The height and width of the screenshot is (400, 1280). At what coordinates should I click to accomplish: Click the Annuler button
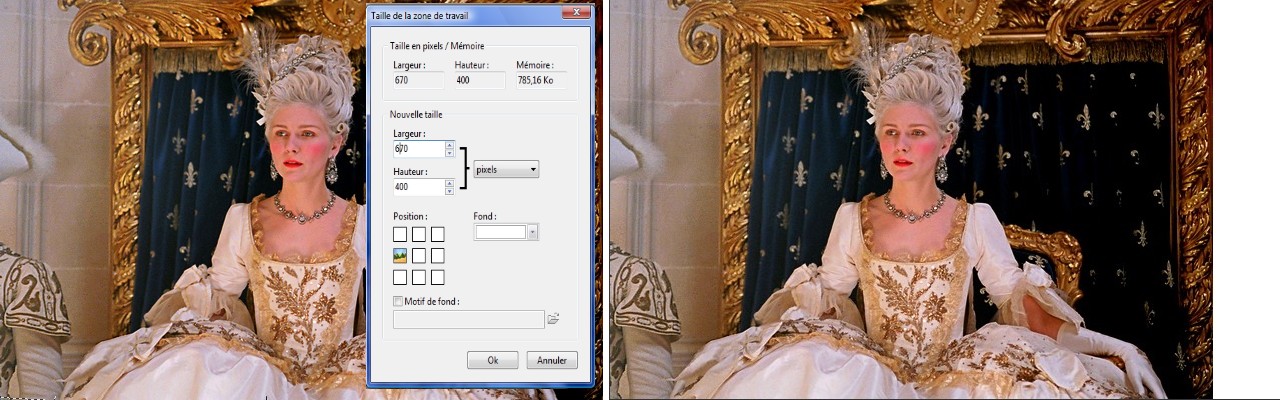[551, 360]
